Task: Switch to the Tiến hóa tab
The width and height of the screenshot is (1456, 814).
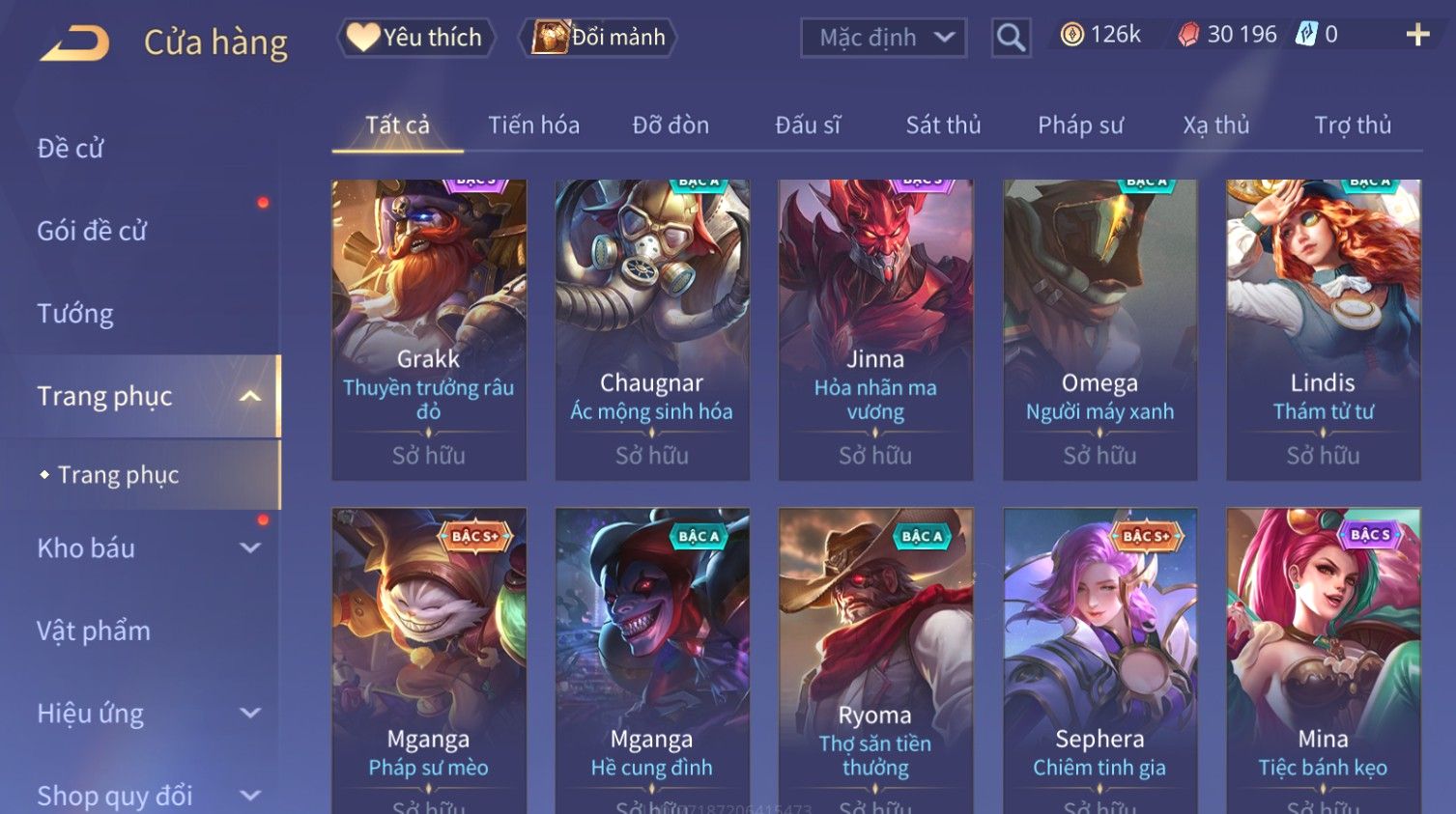Action: click(x=533, y=125)
